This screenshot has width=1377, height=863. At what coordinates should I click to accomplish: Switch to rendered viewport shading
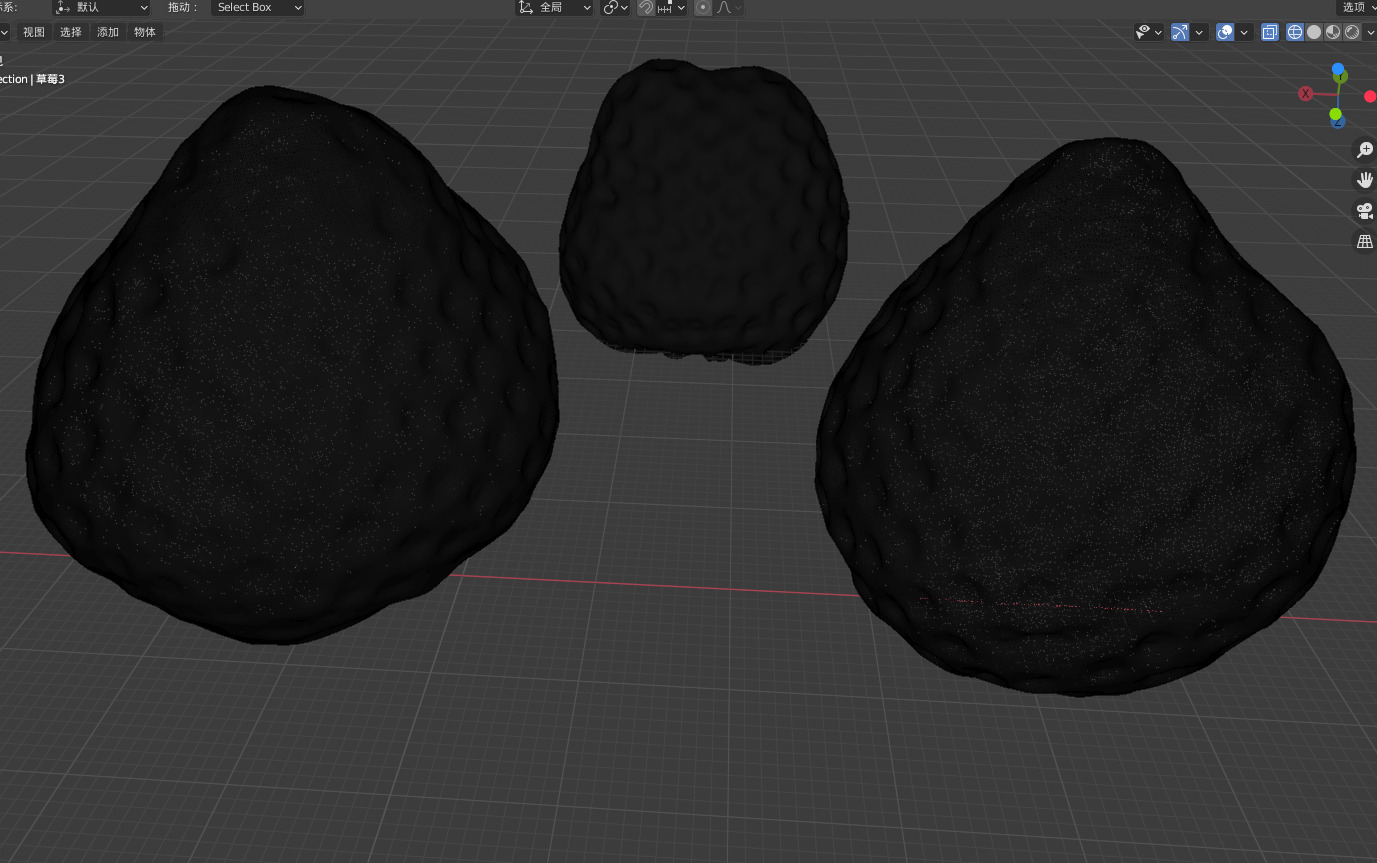pos(1352,32)
